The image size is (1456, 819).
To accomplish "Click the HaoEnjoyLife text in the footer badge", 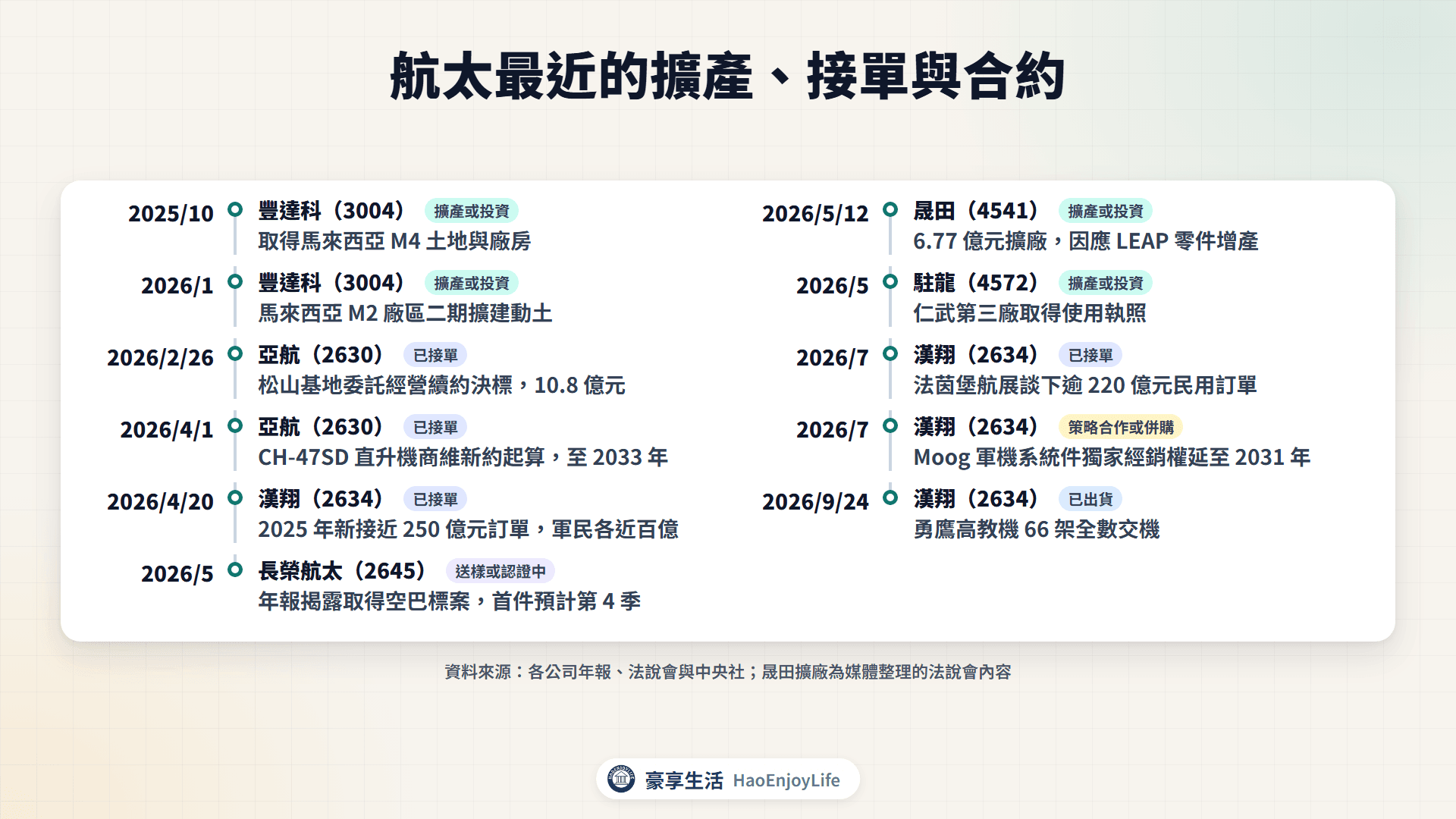I will [786, 780].
